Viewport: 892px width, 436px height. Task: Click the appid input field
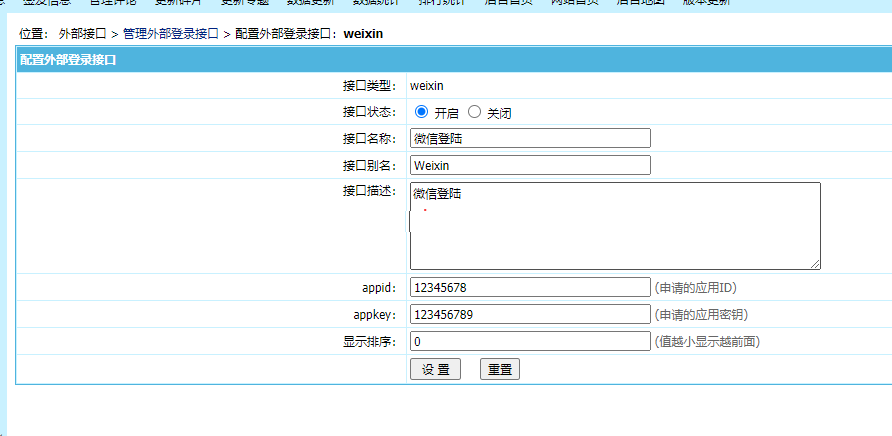click(530, 287)
